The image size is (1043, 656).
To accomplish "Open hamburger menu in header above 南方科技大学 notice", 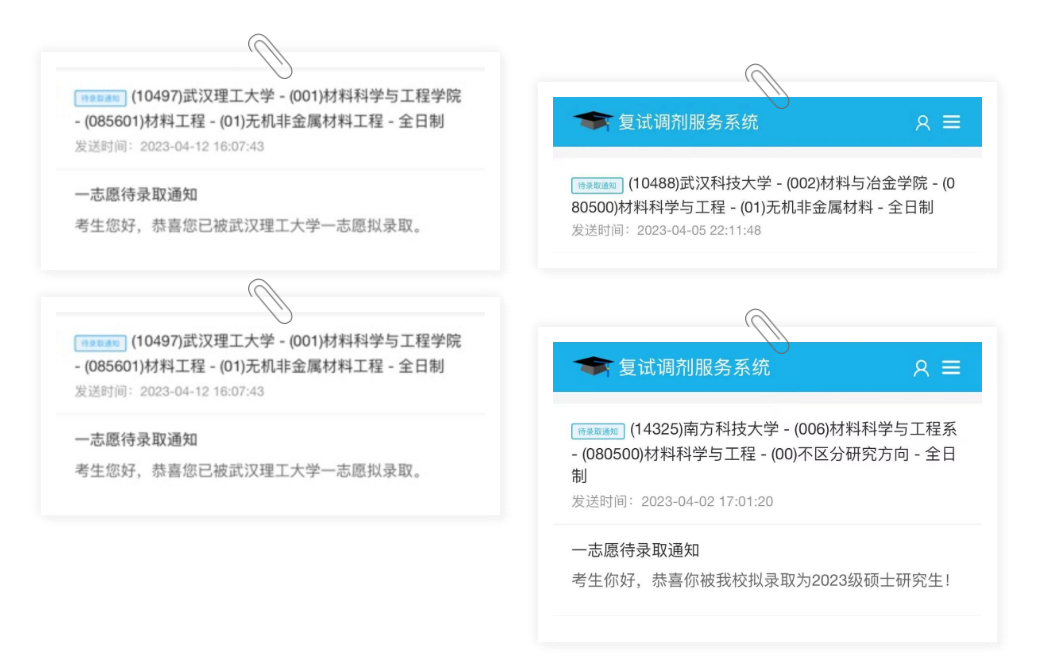I will 951,367.
